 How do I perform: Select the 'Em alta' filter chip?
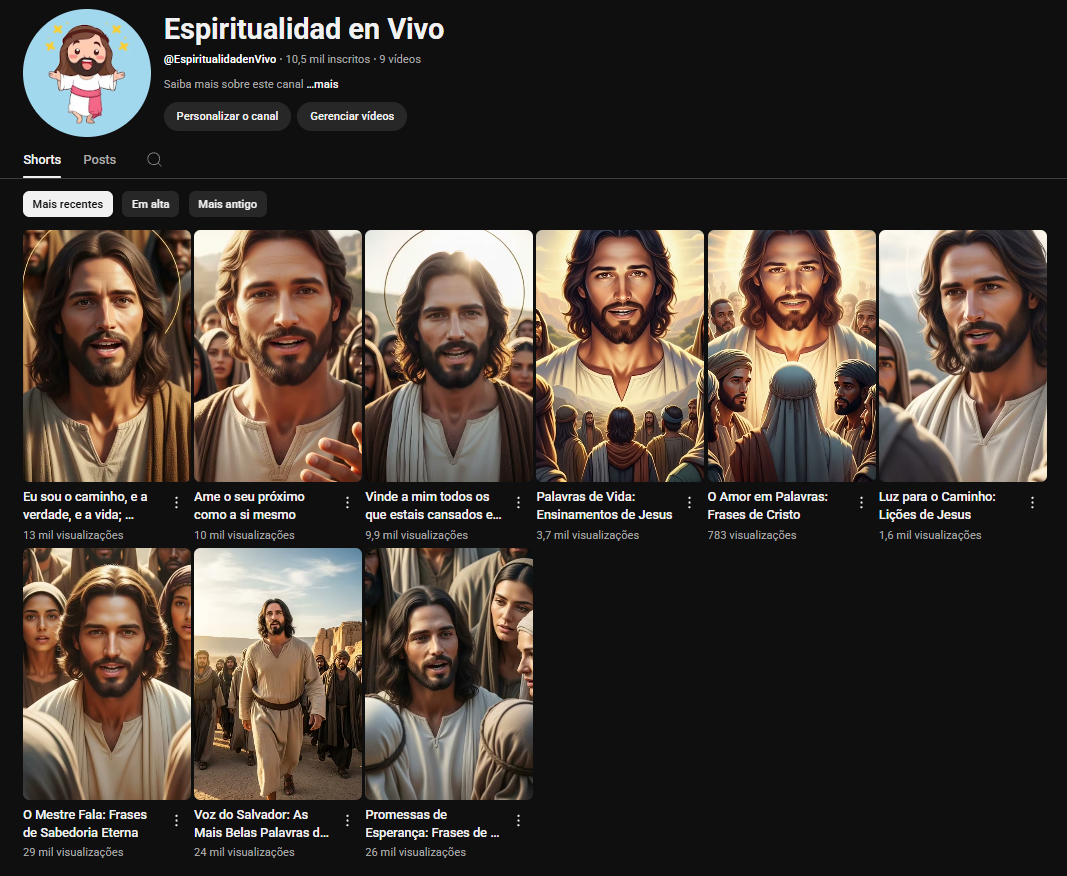(150, 204)
